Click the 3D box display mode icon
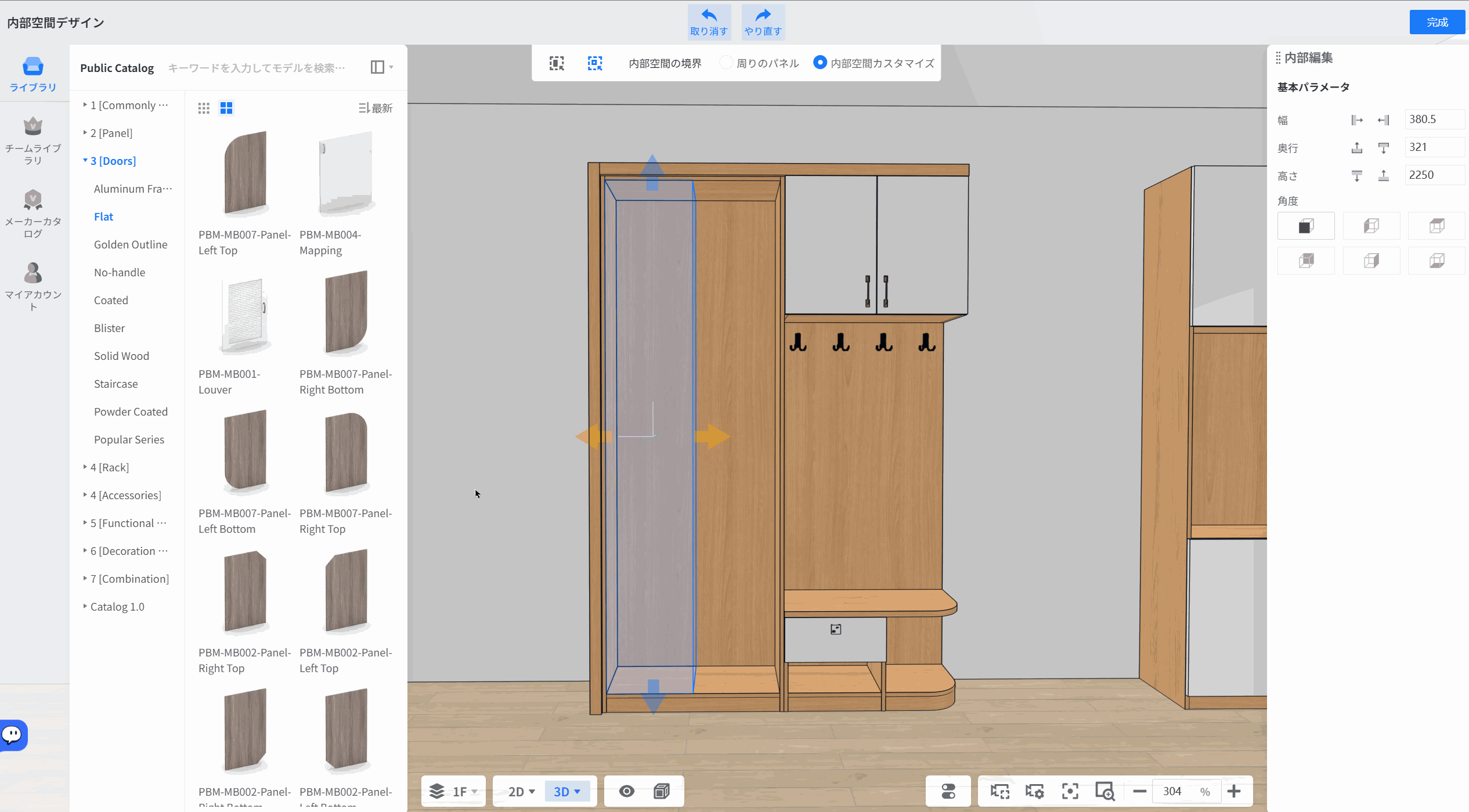The image size is (1469, 812). click(662, 791)
